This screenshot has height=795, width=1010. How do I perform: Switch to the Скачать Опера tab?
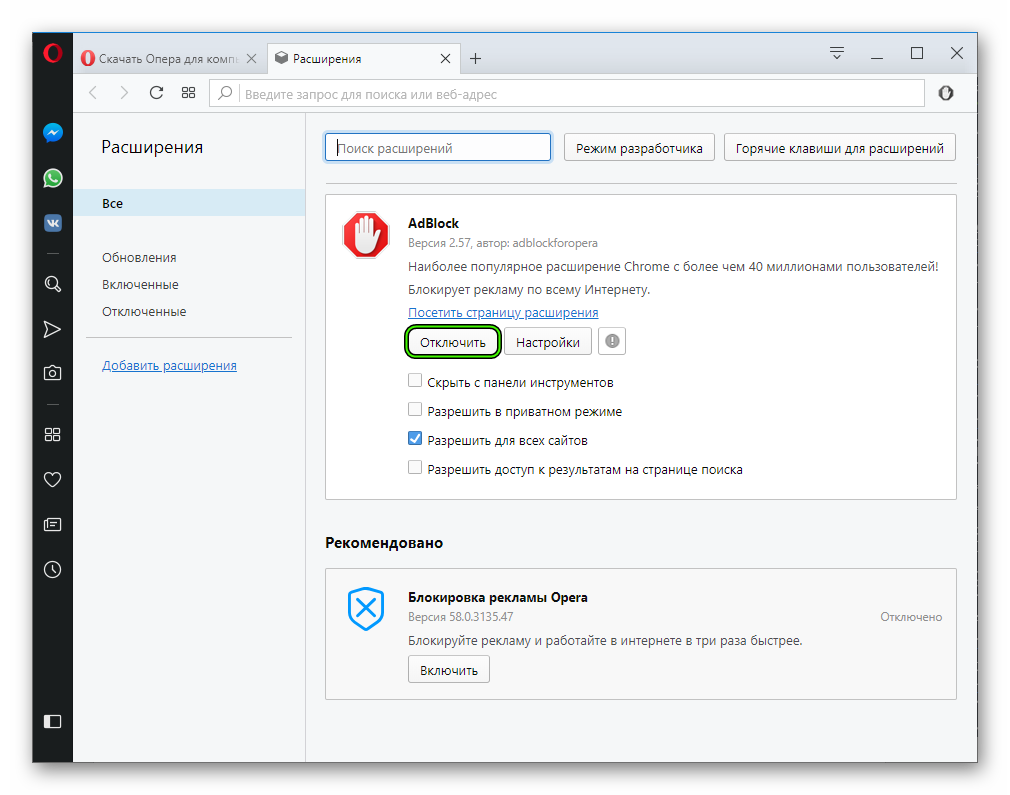170,59
